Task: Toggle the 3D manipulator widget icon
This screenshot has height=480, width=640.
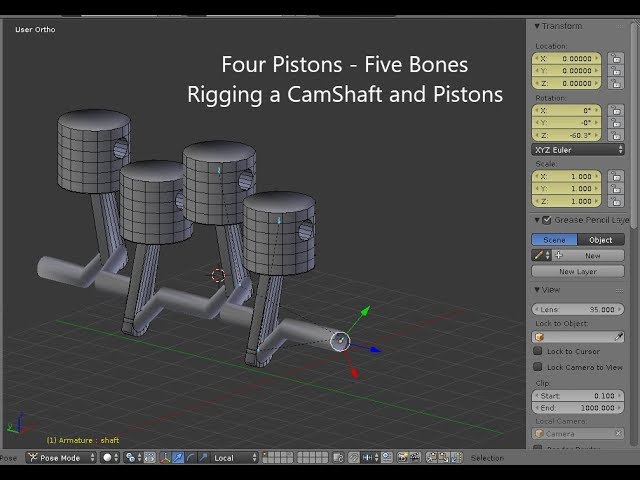Action: click(x=165, y=458)
